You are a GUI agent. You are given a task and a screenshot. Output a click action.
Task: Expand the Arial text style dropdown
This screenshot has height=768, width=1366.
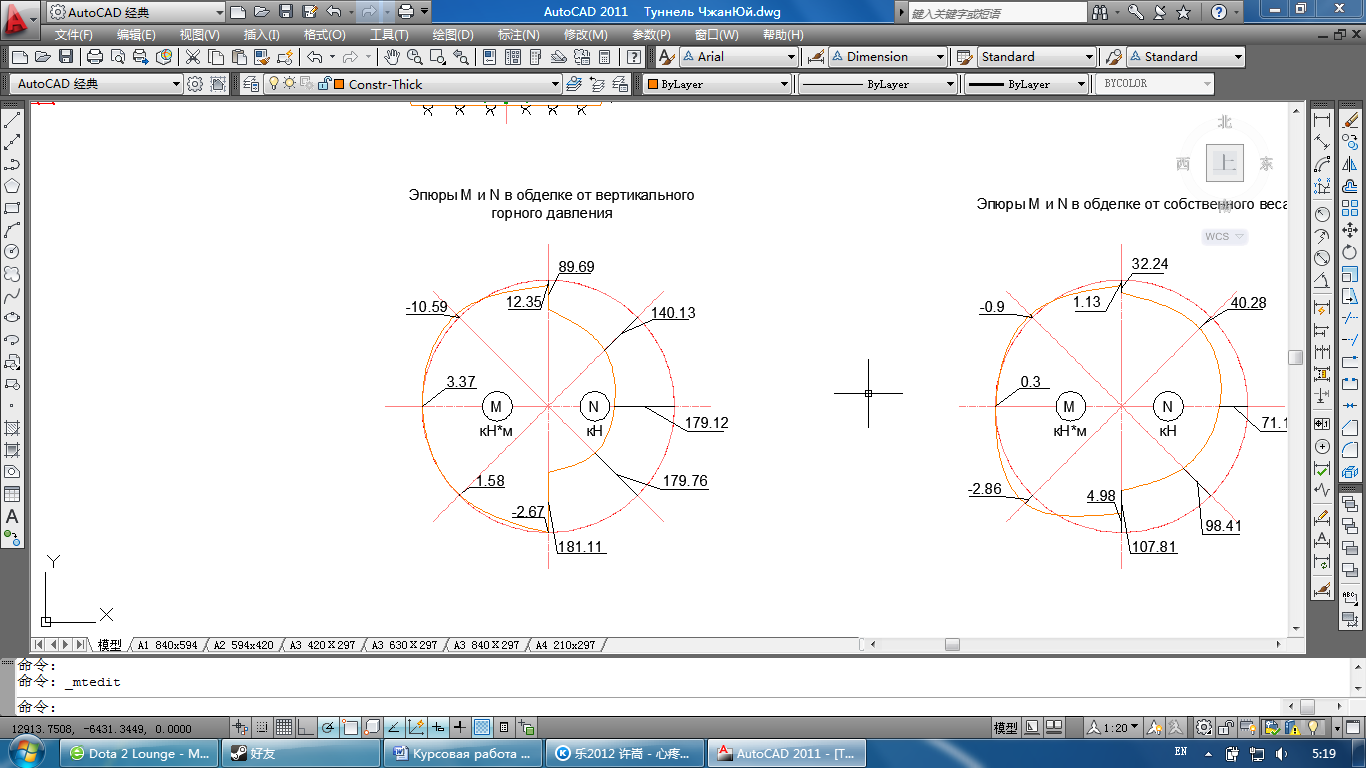[x=791, y=57]
